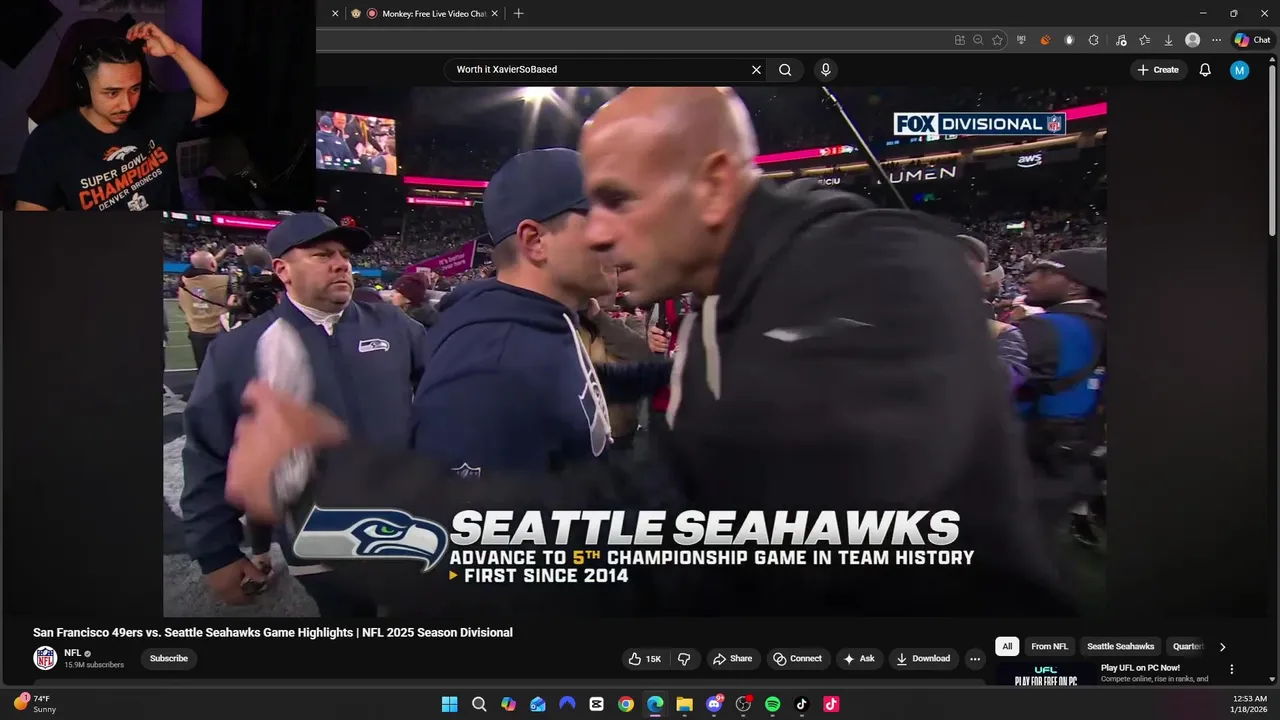Screen dimensions: 1280x720
Task: Open options for Play UFL ad
Action: pos(1232,669)
